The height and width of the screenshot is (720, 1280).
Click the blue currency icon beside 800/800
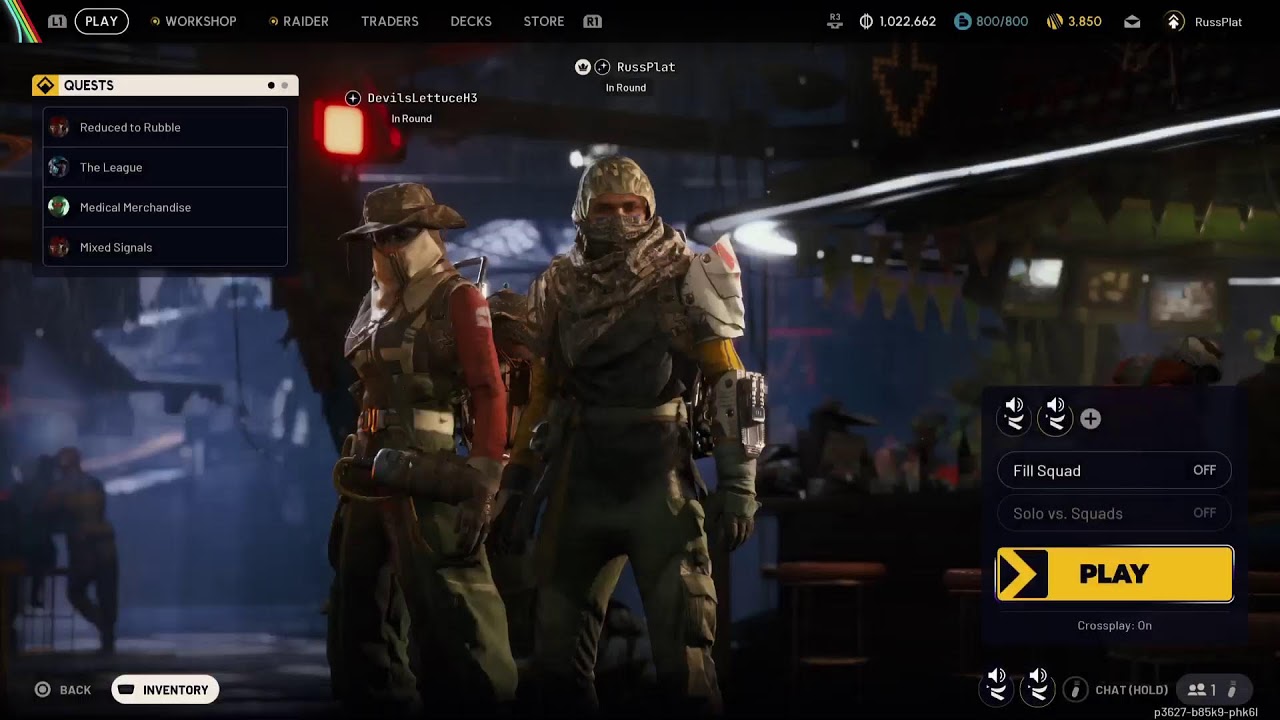(x=962, y=21)
